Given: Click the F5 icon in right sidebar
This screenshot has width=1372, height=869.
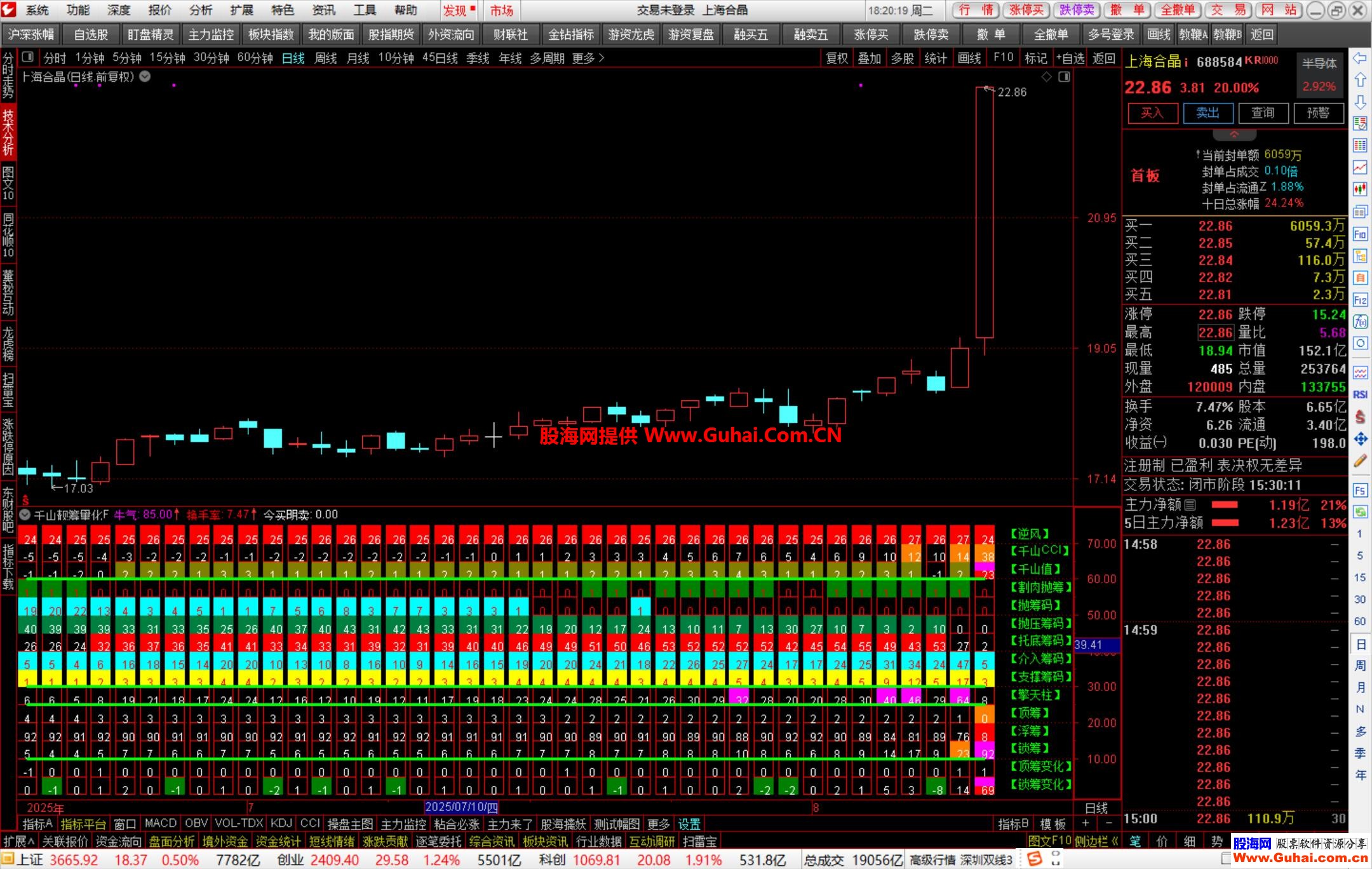Looking at the screenshot, I should coord(1359,490).
